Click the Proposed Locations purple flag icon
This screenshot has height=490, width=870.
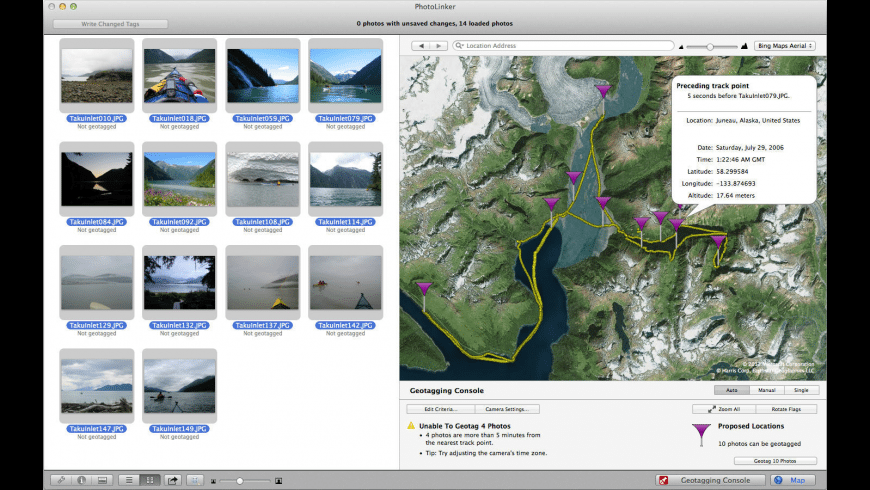(x=701, y=435)
